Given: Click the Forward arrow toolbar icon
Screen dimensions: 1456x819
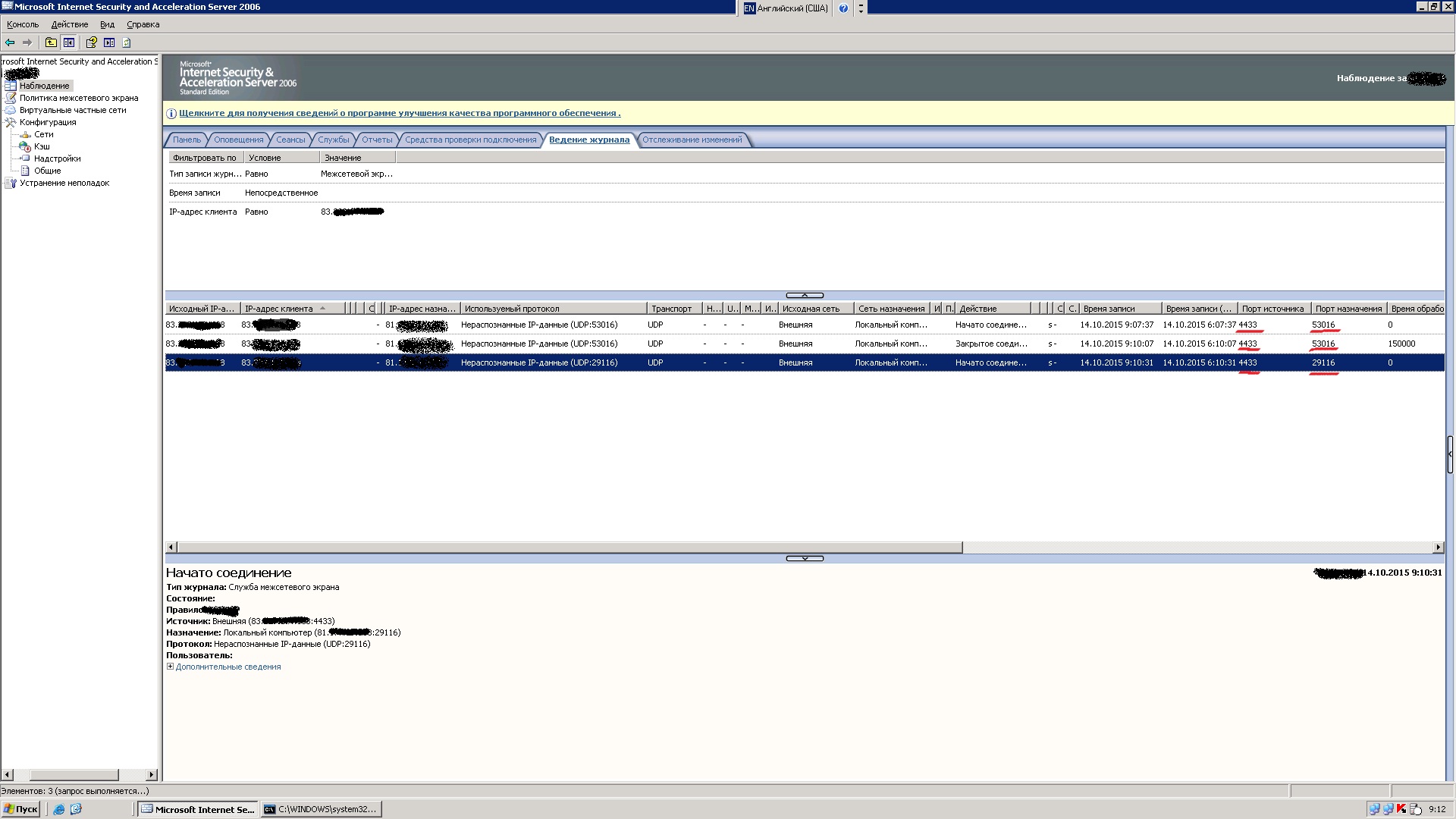Looking at the screenshot, I should (27, 42).
